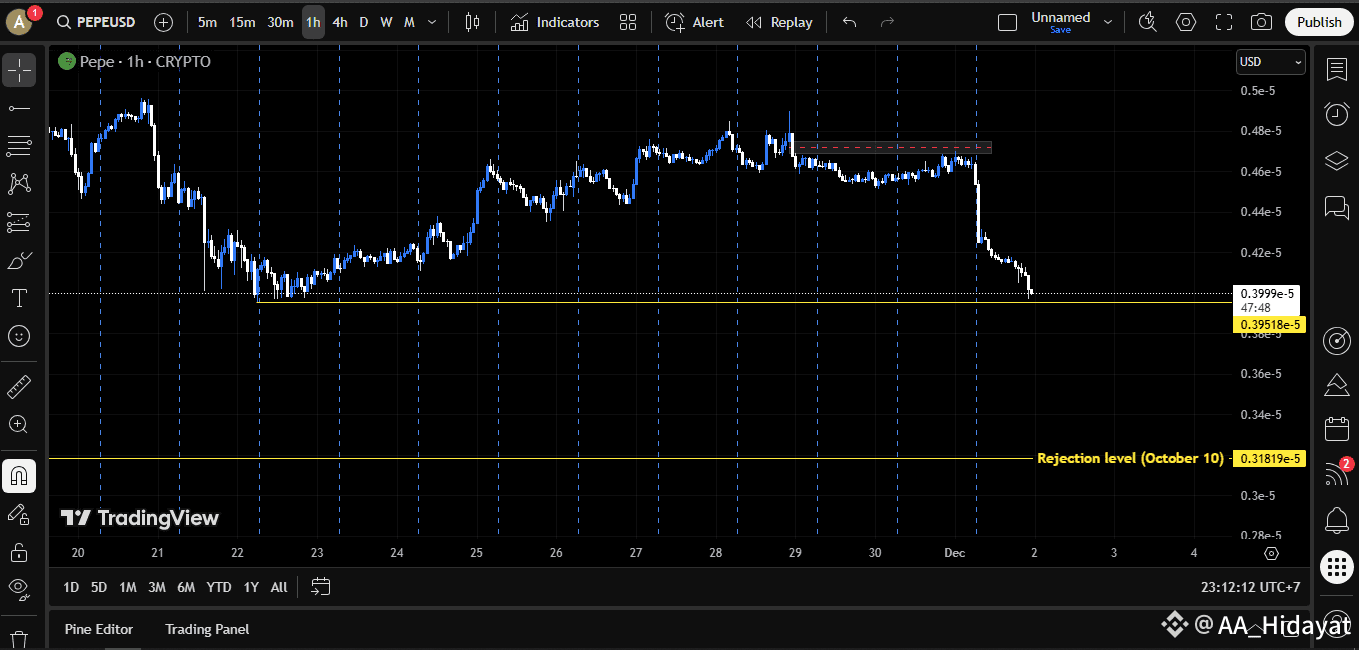This screenshot has height=650, width=1359.
Task: Open the watchlist panel icon
Action: click(1337, 69)
